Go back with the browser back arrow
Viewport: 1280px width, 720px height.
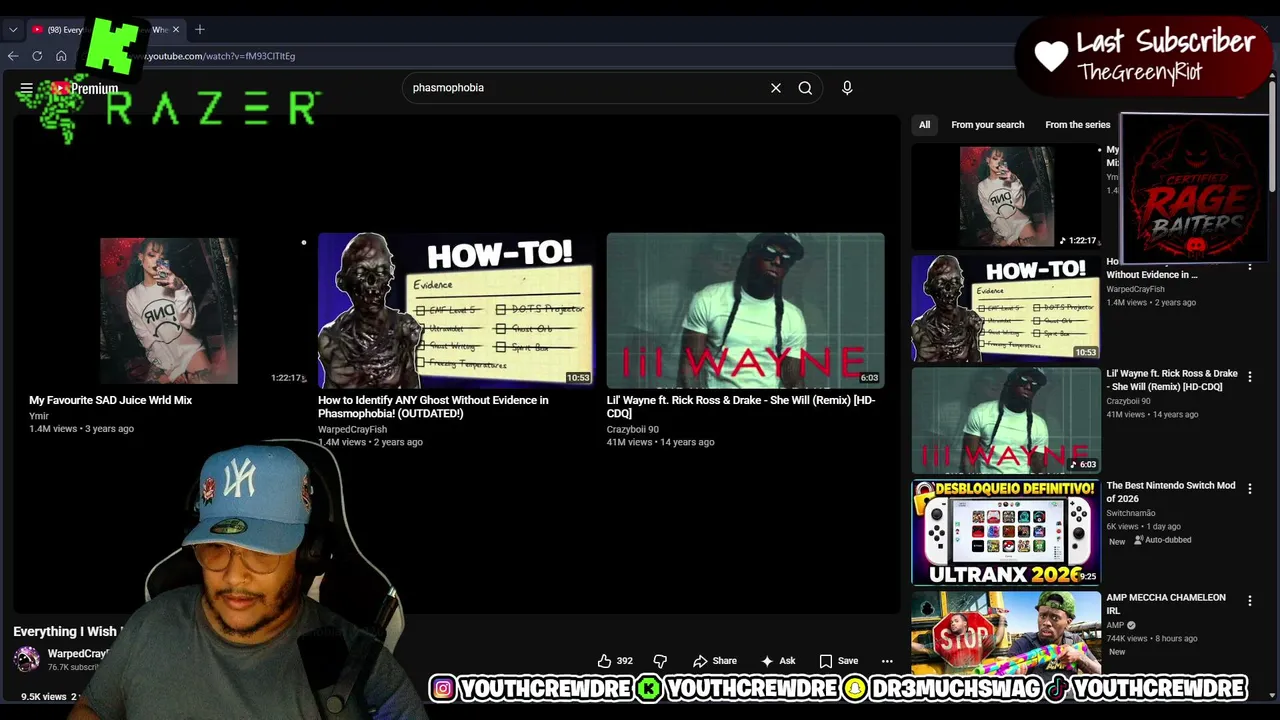coord(13,56)
